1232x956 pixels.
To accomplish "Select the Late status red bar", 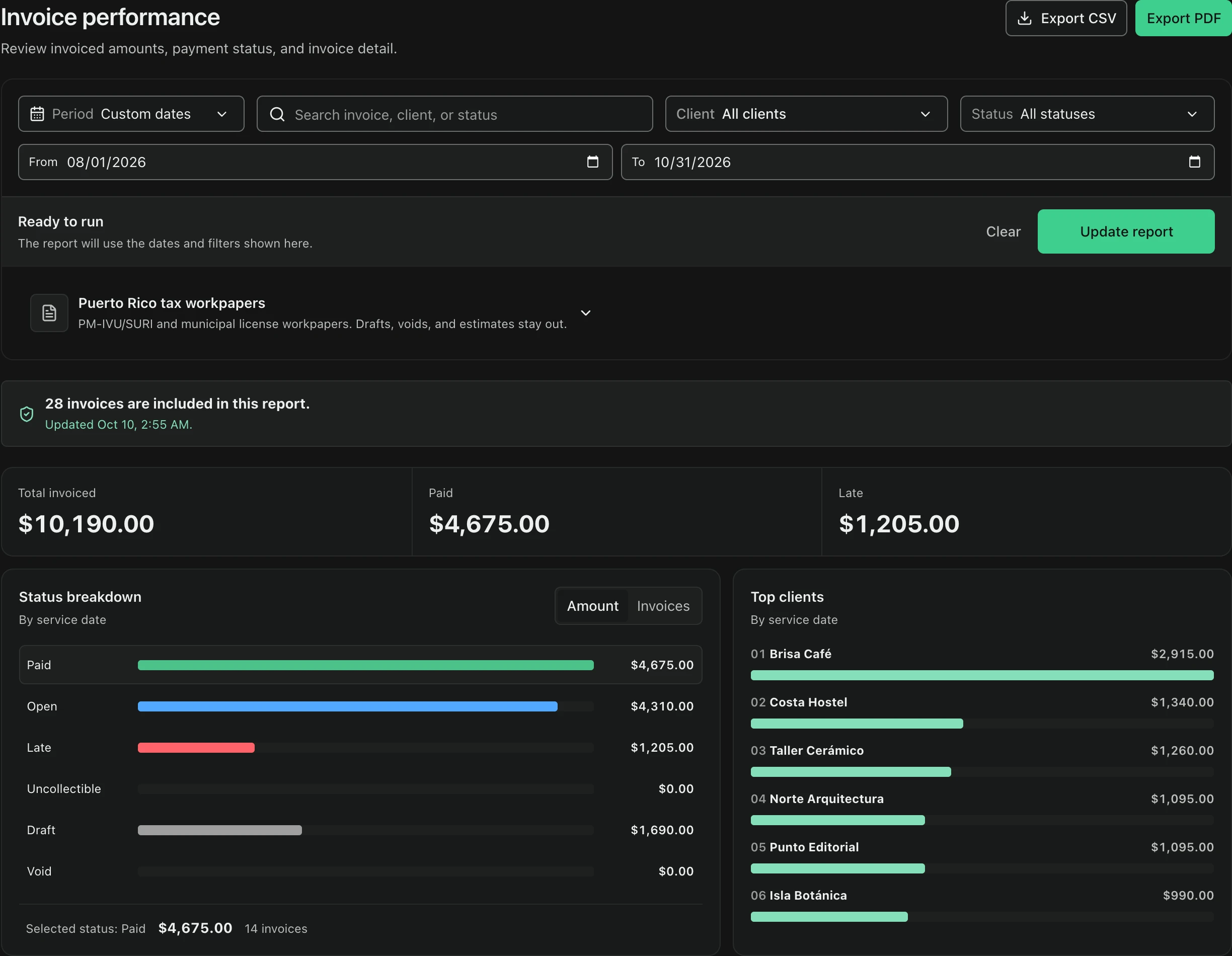I will coord(196,748).
